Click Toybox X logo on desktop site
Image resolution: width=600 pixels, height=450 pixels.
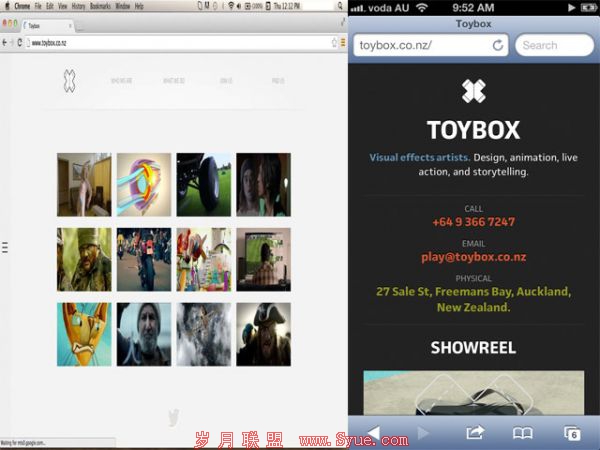(69, 81)
